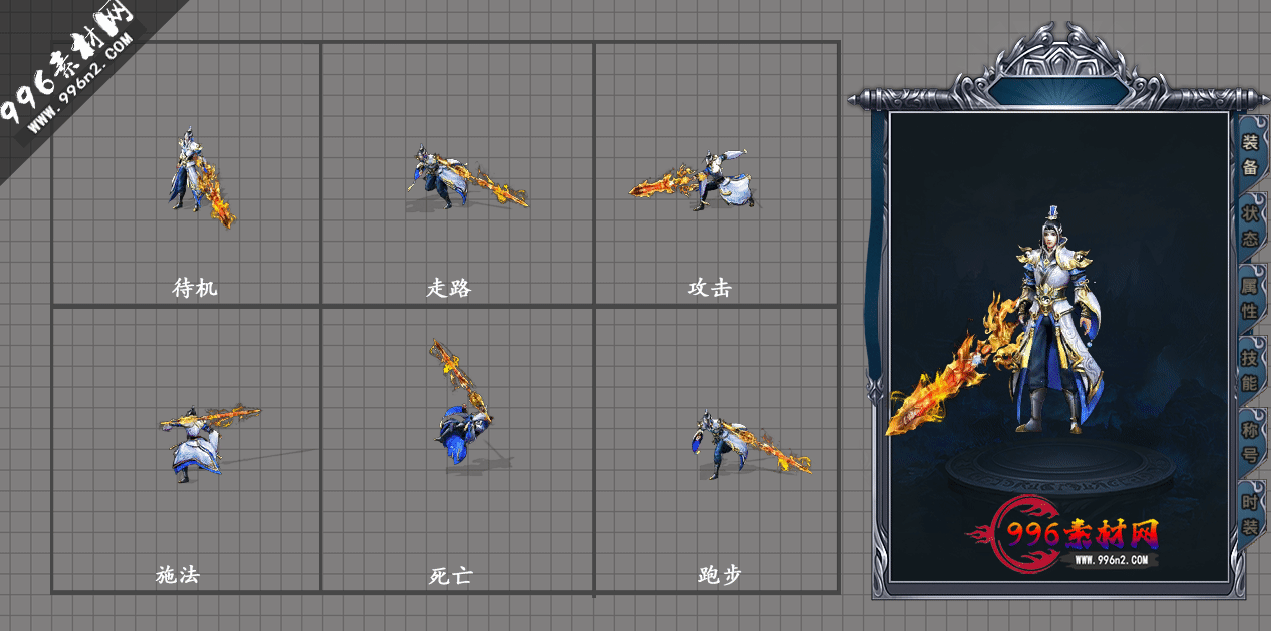
Task: Click the walking sprite above 走路
Action: click(467, 177)
